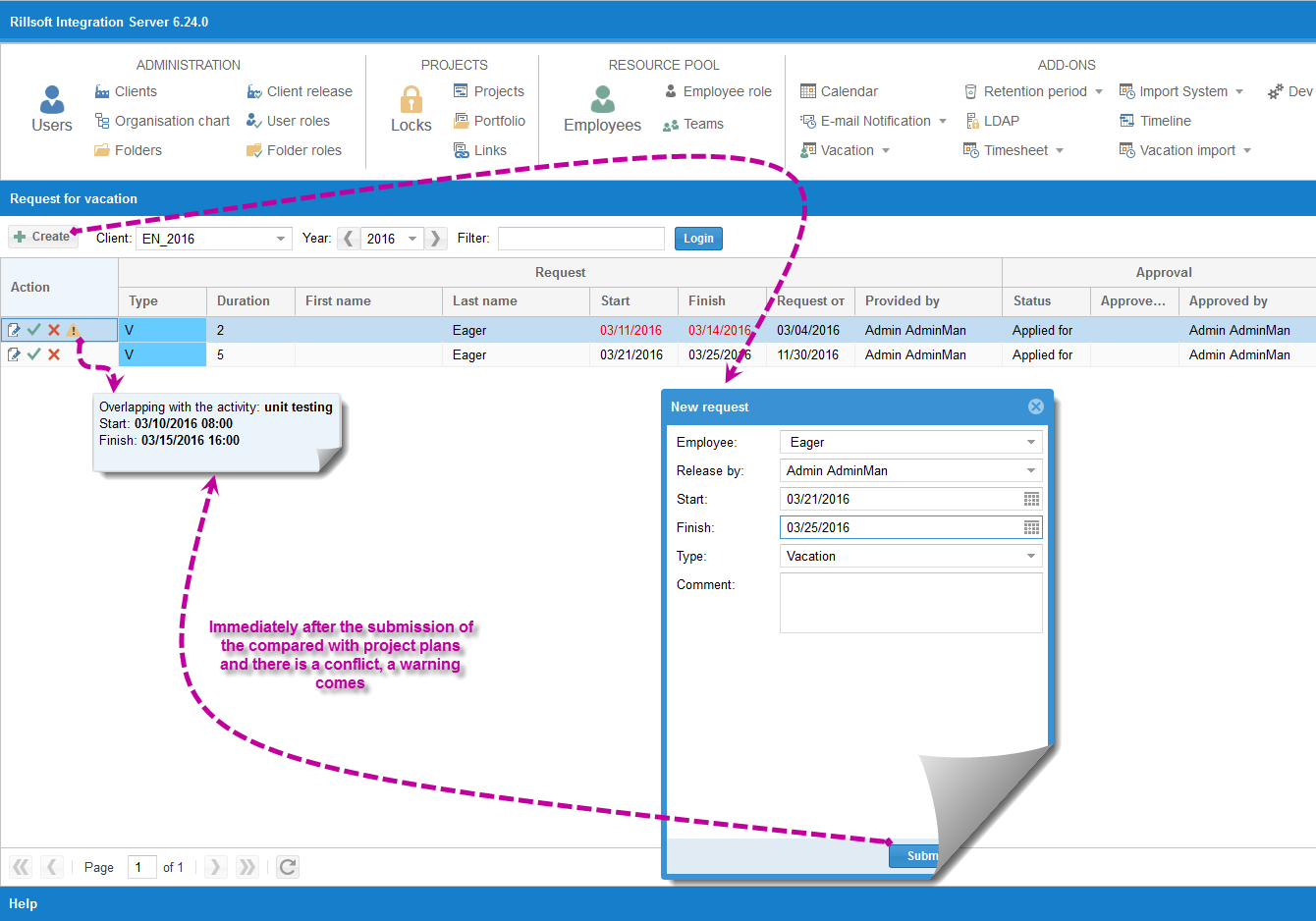The width and height of the screenshot is (1316, 921).
Task: Expand Vacation add-on menu
Action: point(886,150)
